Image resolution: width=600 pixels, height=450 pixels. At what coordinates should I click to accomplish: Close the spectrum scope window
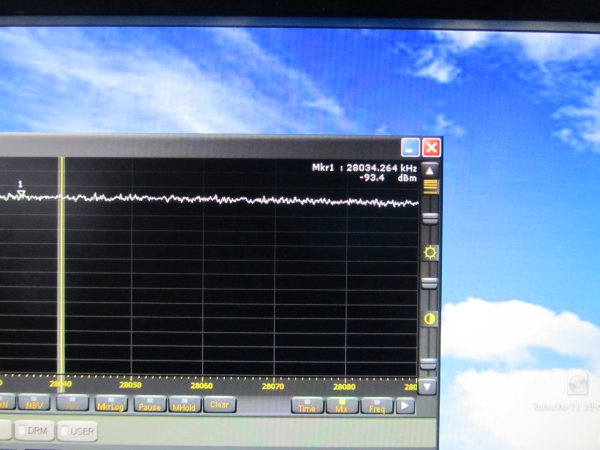click(431, 146)
